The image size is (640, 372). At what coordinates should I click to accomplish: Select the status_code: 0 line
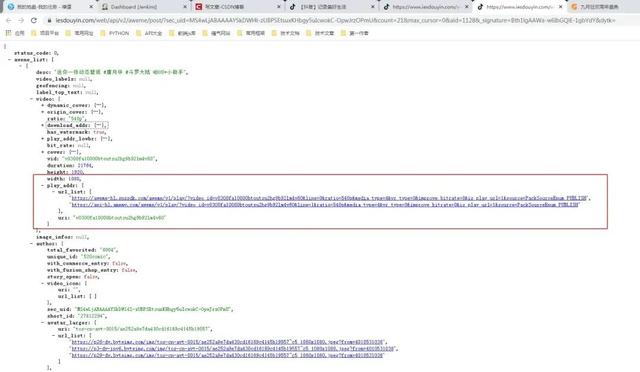(x=36, y=53)
